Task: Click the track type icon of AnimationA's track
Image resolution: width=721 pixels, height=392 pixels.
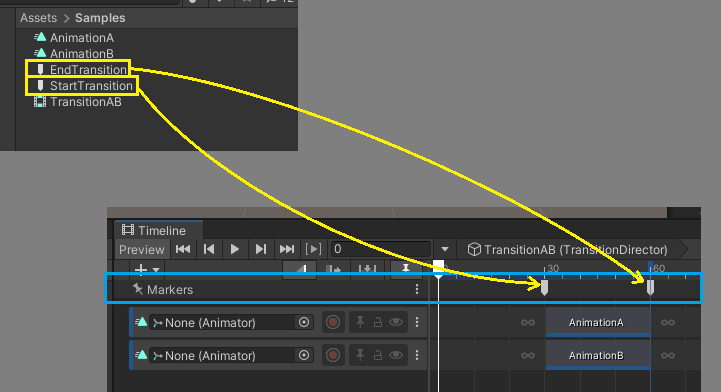Action: click(x=141, y=322)
